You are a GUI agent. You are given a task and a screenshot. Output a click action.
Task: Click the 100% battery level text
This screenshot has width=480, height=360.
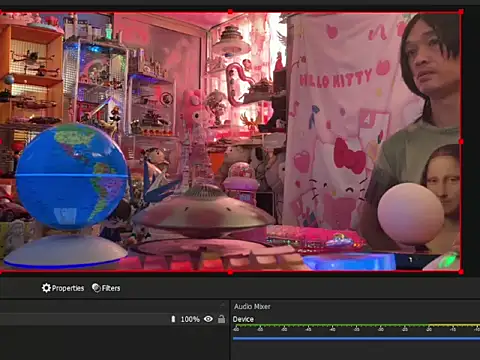point(190,319)
